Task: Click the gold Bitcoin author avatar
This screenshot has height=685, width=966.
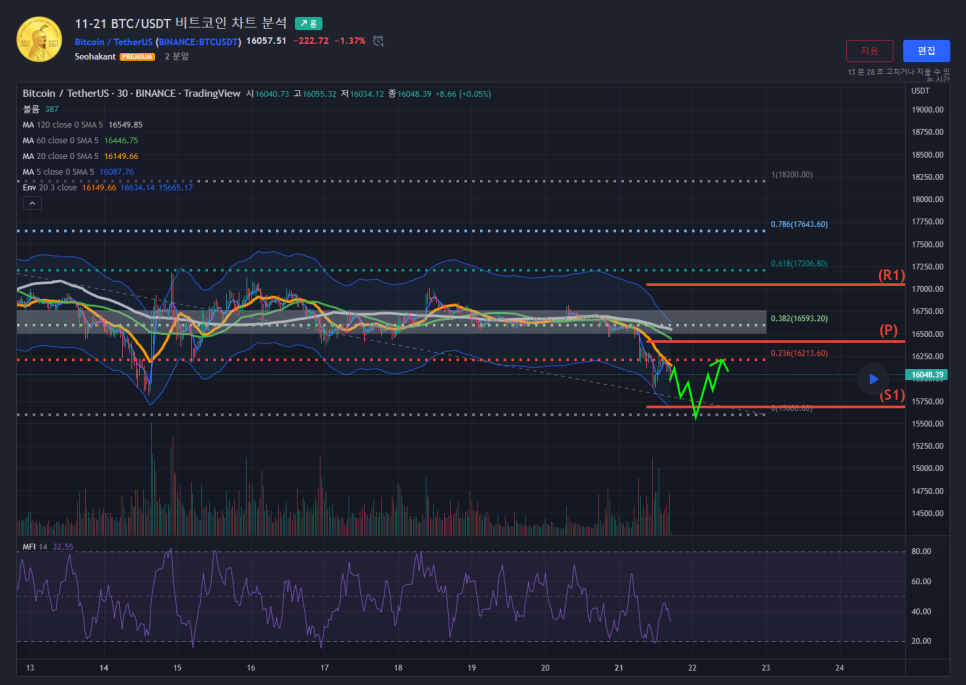Action: (x=38, y=39)
